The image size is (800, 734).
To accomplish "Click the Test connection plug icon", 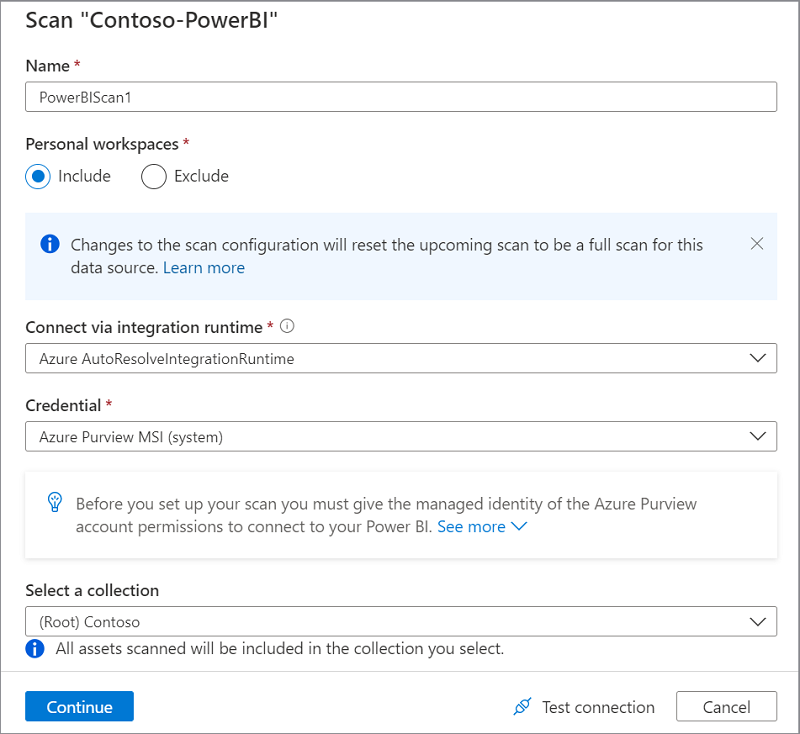I will click(522, 706).
